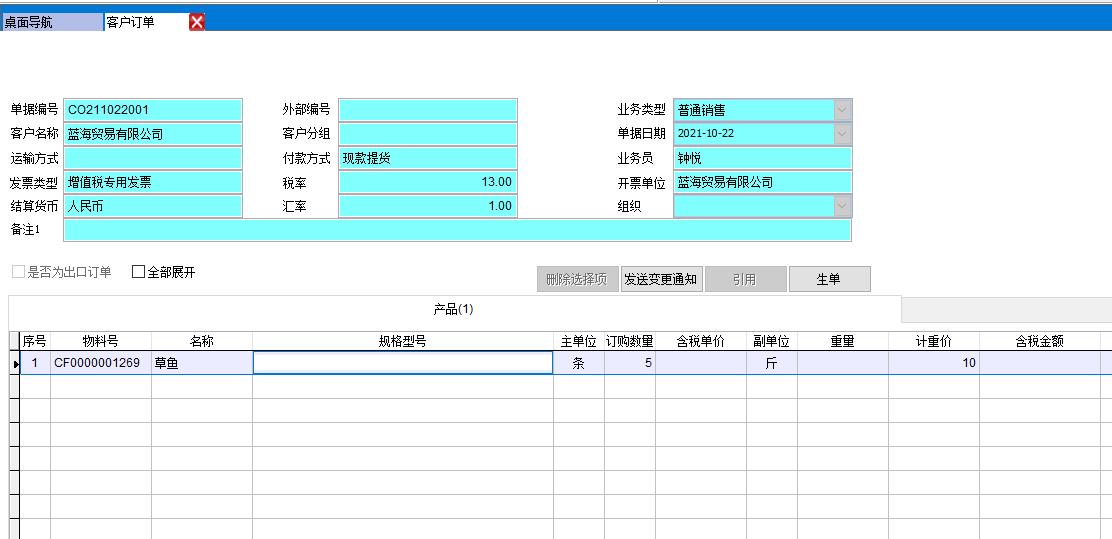Click the 含税单价 cell for 草鱼
1112x539 pixels.
pos(700,363)
